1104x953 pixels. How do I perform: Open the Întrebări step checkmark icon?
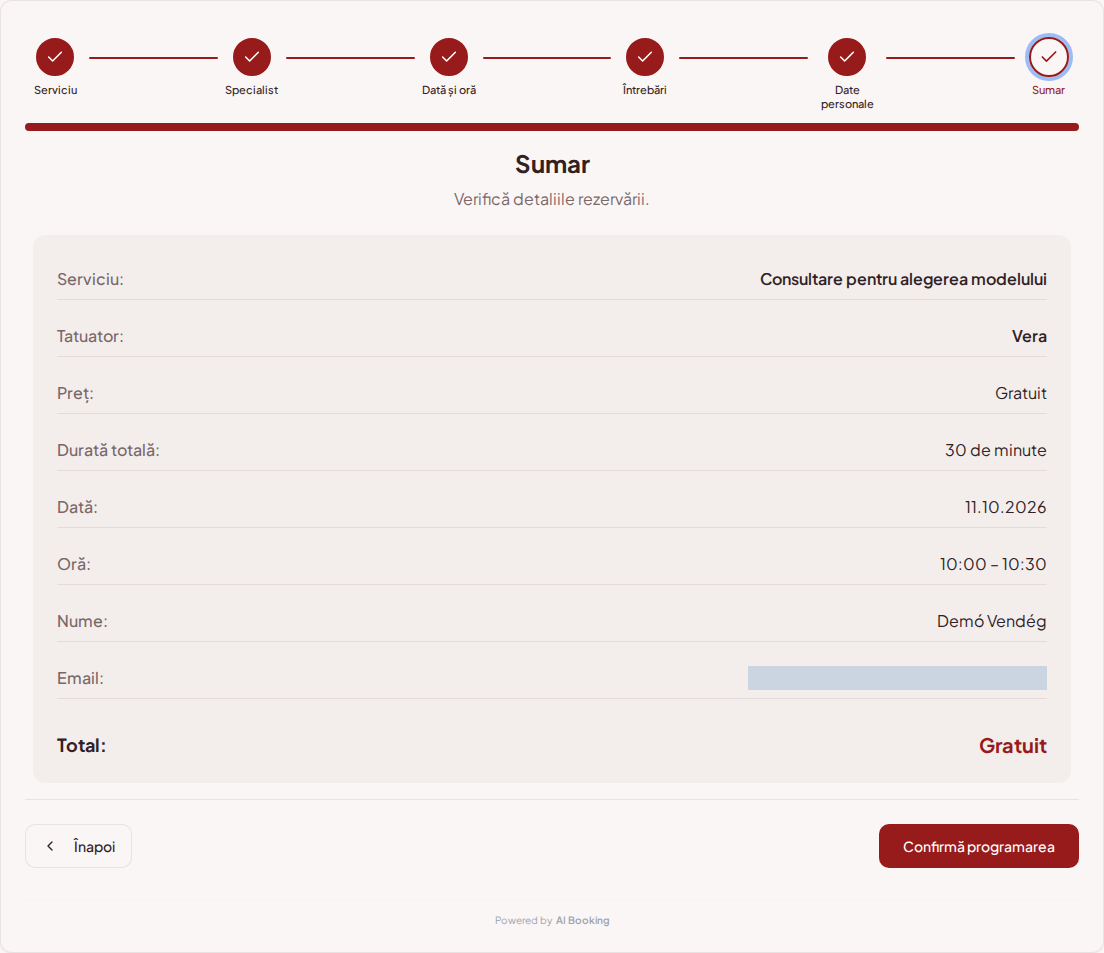[645, 57]
